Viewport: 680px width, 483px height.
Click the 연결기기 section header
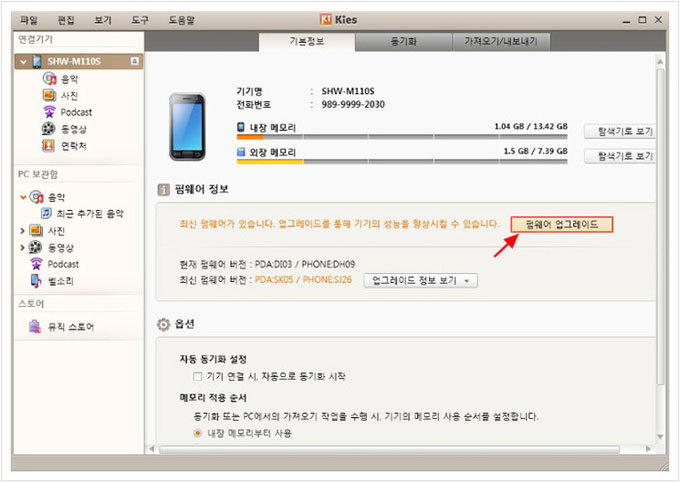(x=36, y=39)
